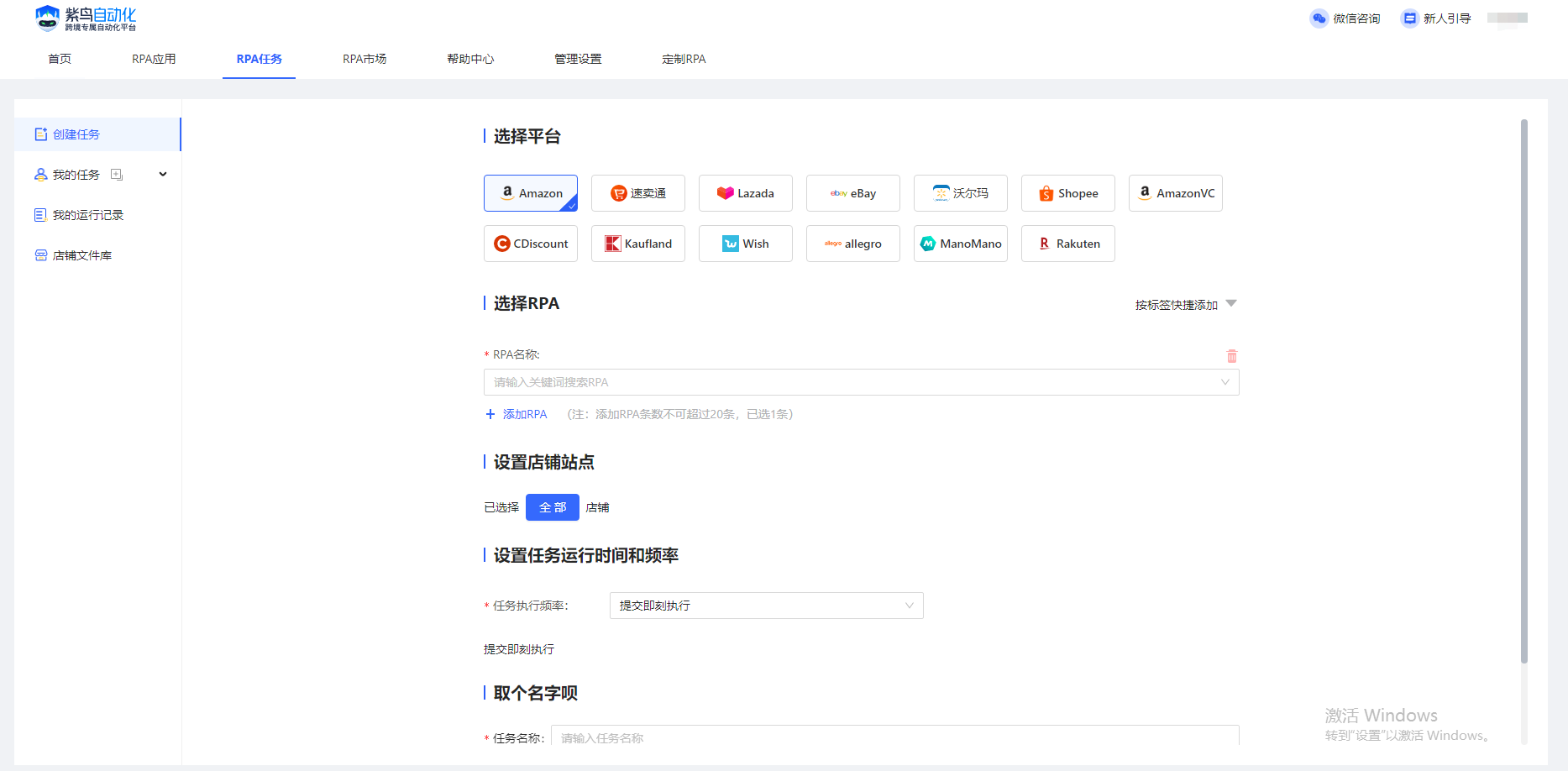Select the Lazada platform
This screenshot has height=771, width=1568.
coord(746,193)
